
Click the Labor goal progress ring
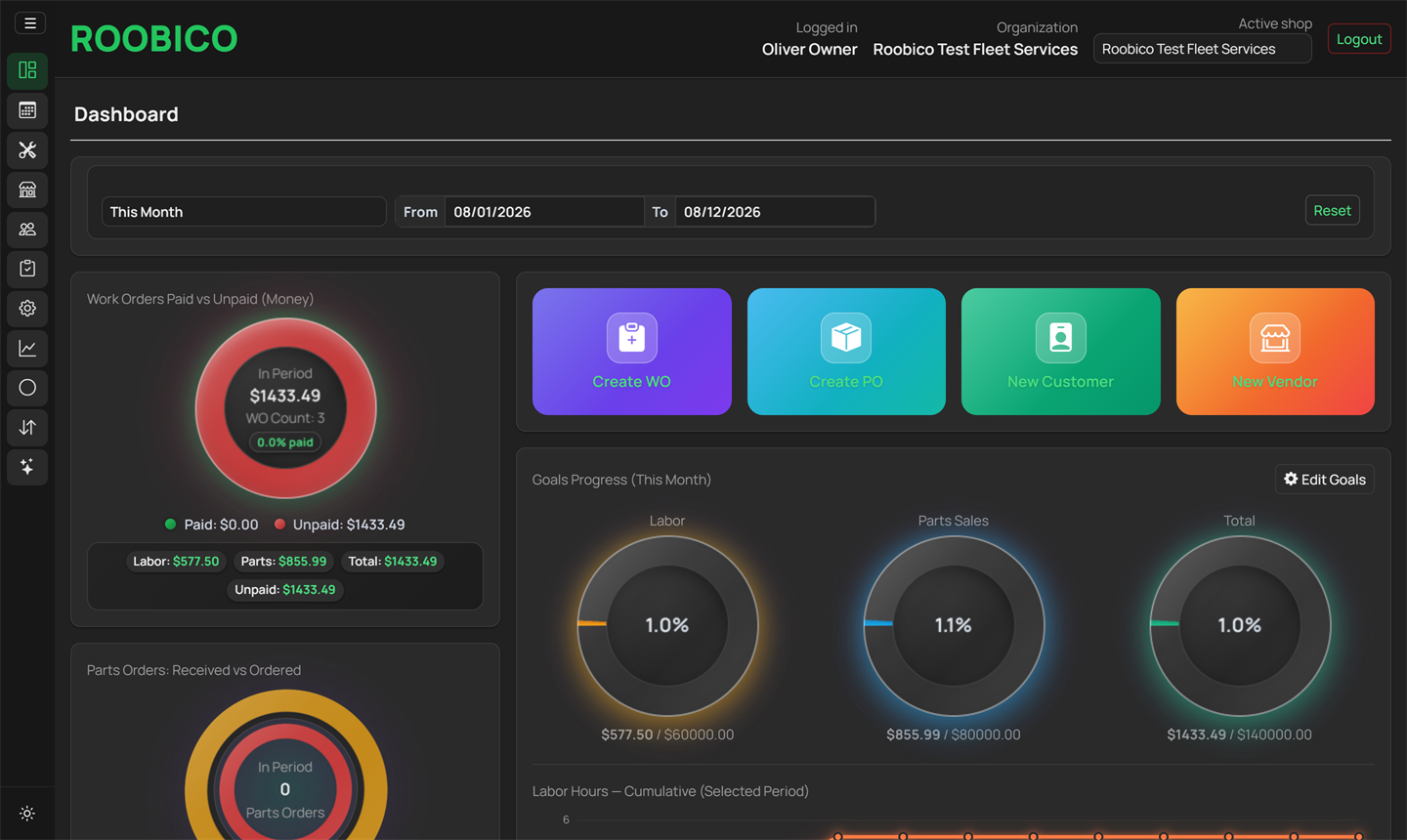click(667, 625)
